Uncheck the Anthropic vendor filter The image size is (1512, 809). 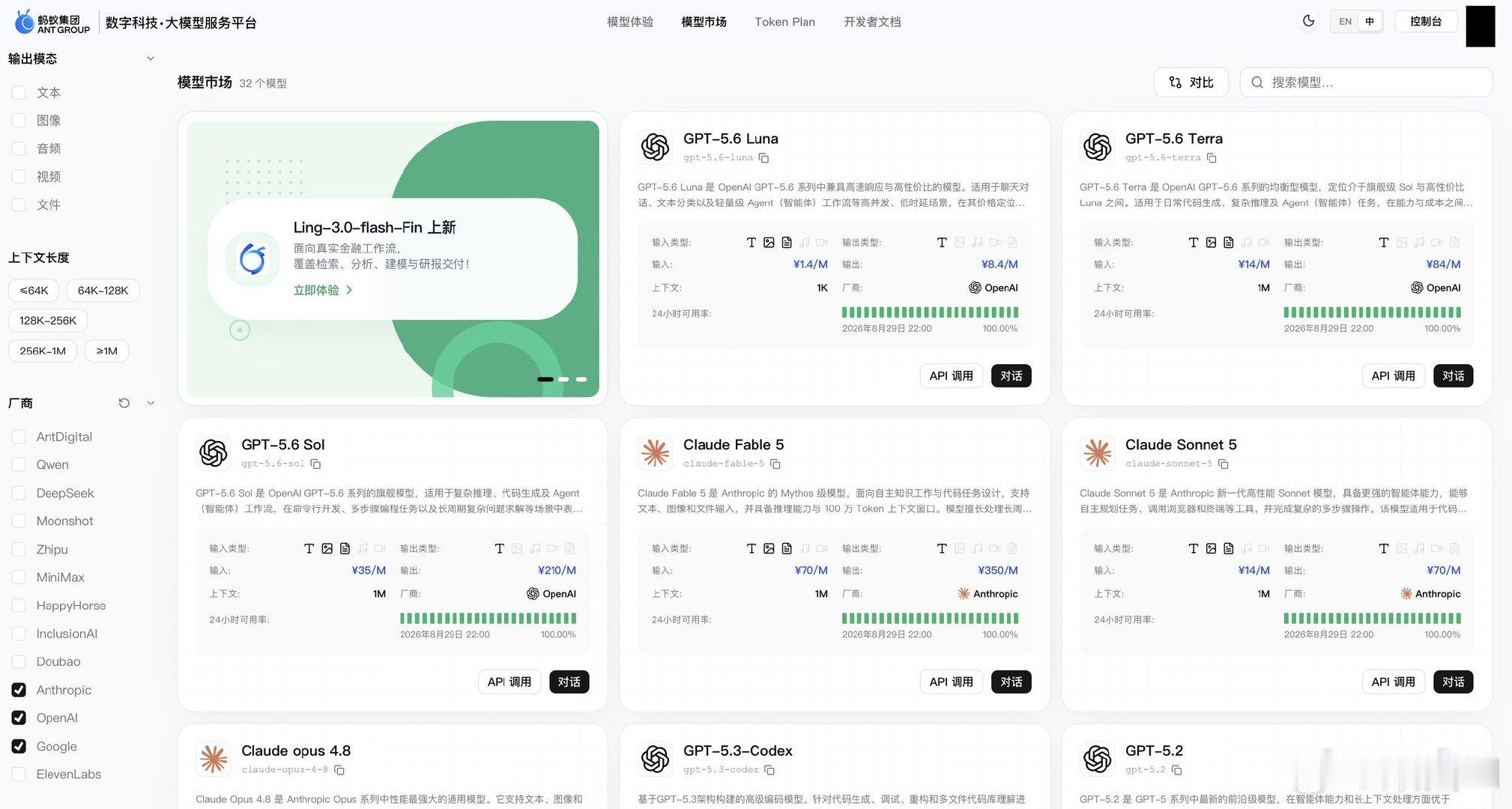click(x=19, y=690)
